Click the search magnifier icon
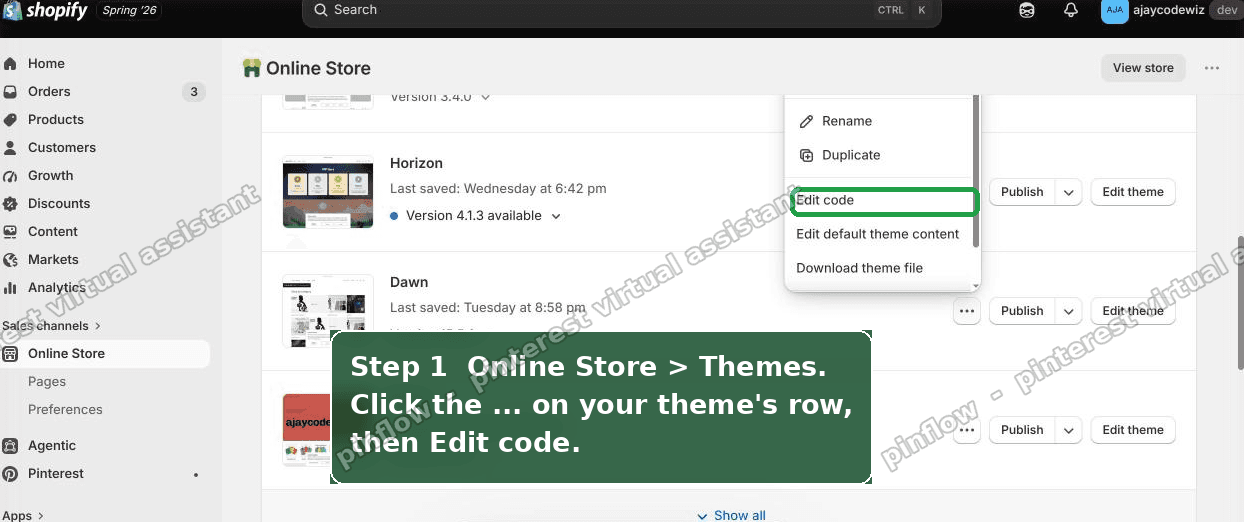1244x522 pixels. pyautogui.click(x=320, y=10)
